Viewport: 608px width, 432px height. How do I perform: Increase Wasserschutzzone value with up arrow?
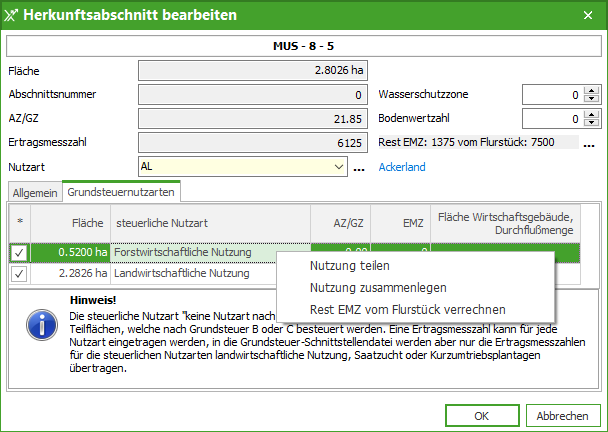tap(591, 91)
